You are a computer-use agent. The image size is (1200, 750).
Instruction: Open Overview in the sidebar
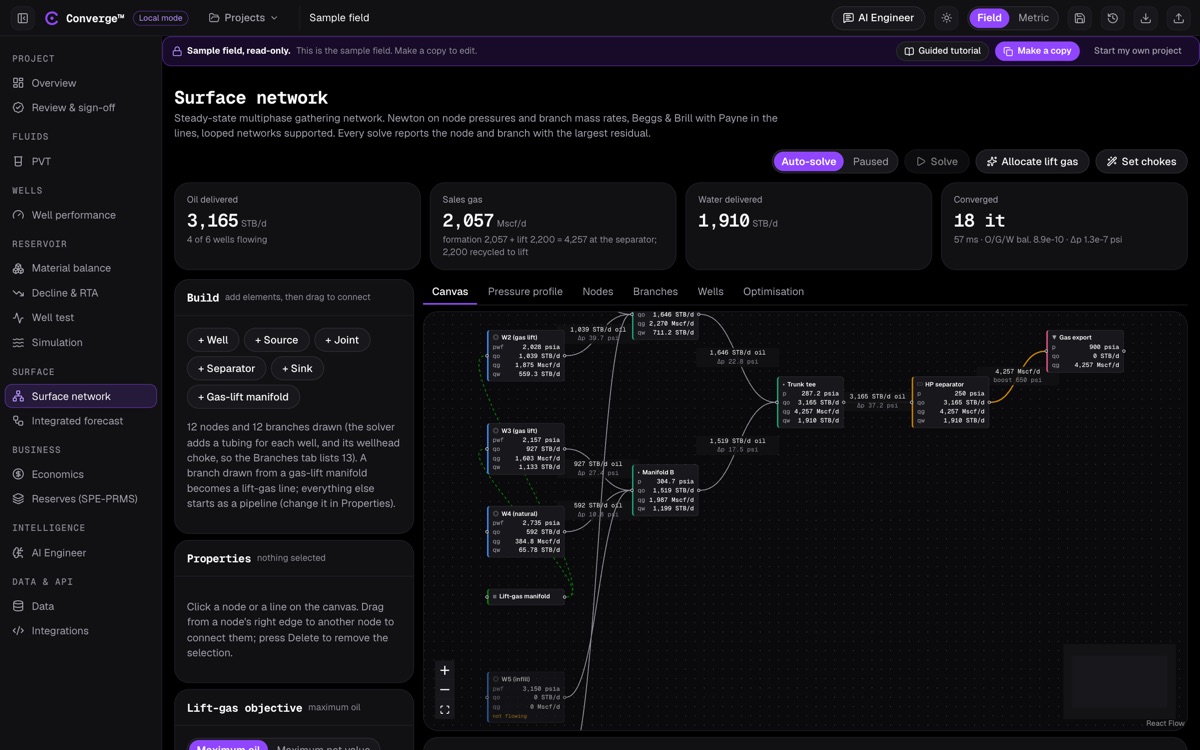pos(81,83)
